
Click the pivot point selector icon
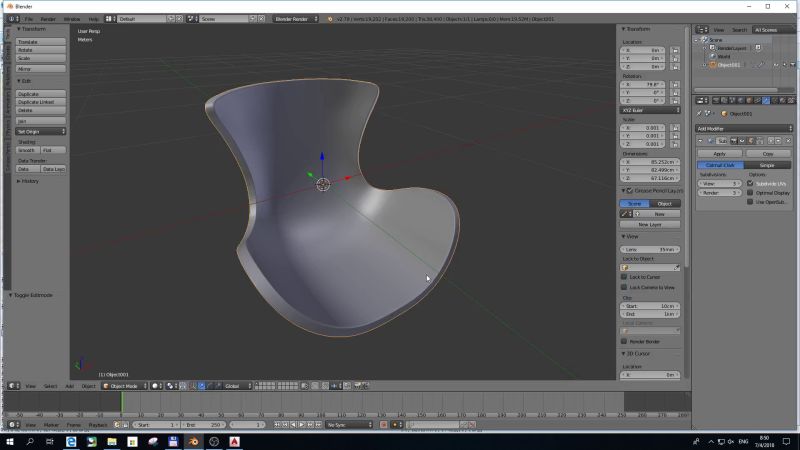click(x=170, y=386)
